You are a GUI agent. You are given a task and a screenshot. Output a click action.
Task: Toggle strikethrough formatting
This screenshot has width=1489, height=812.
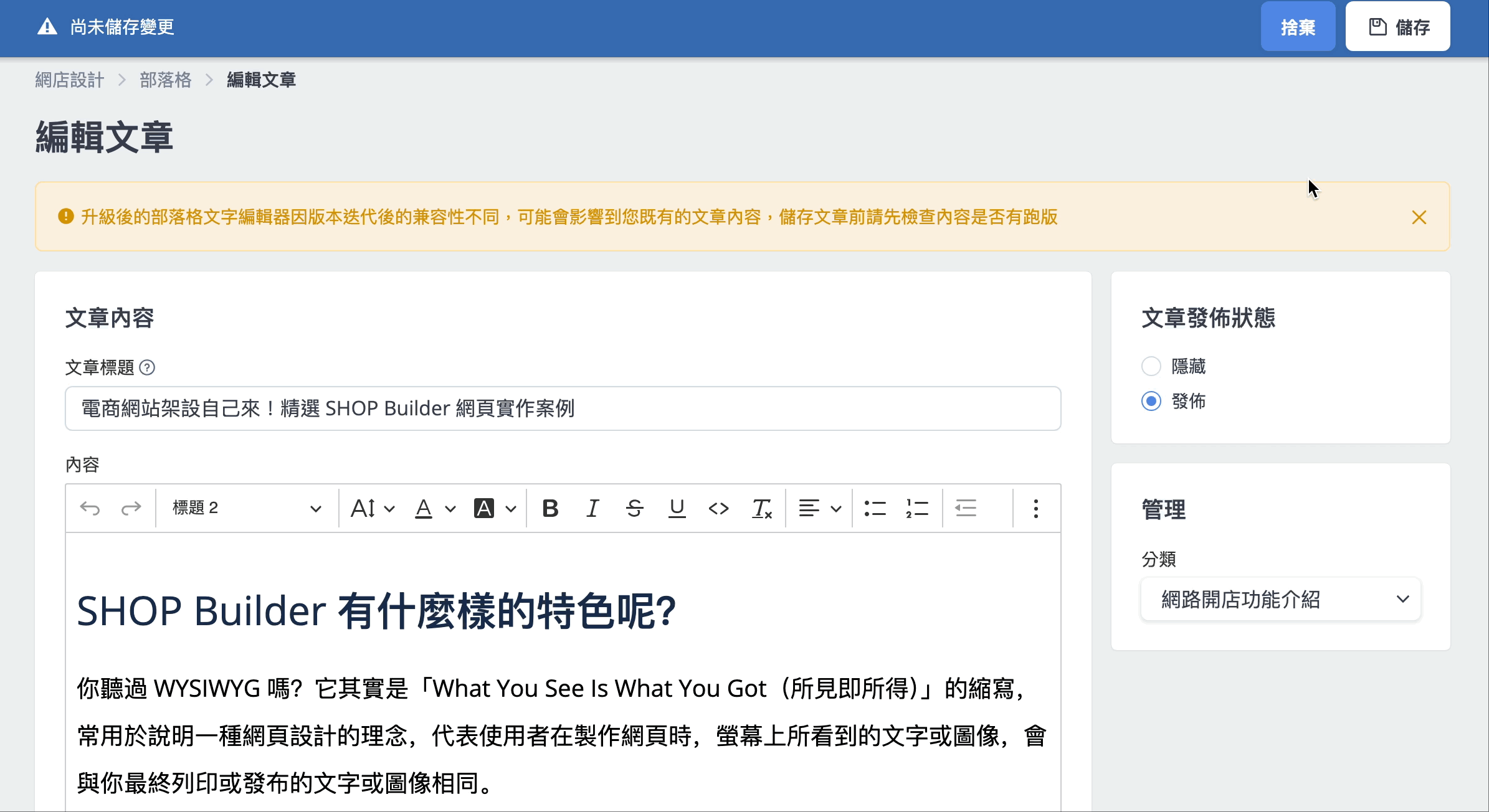(635, 508)
